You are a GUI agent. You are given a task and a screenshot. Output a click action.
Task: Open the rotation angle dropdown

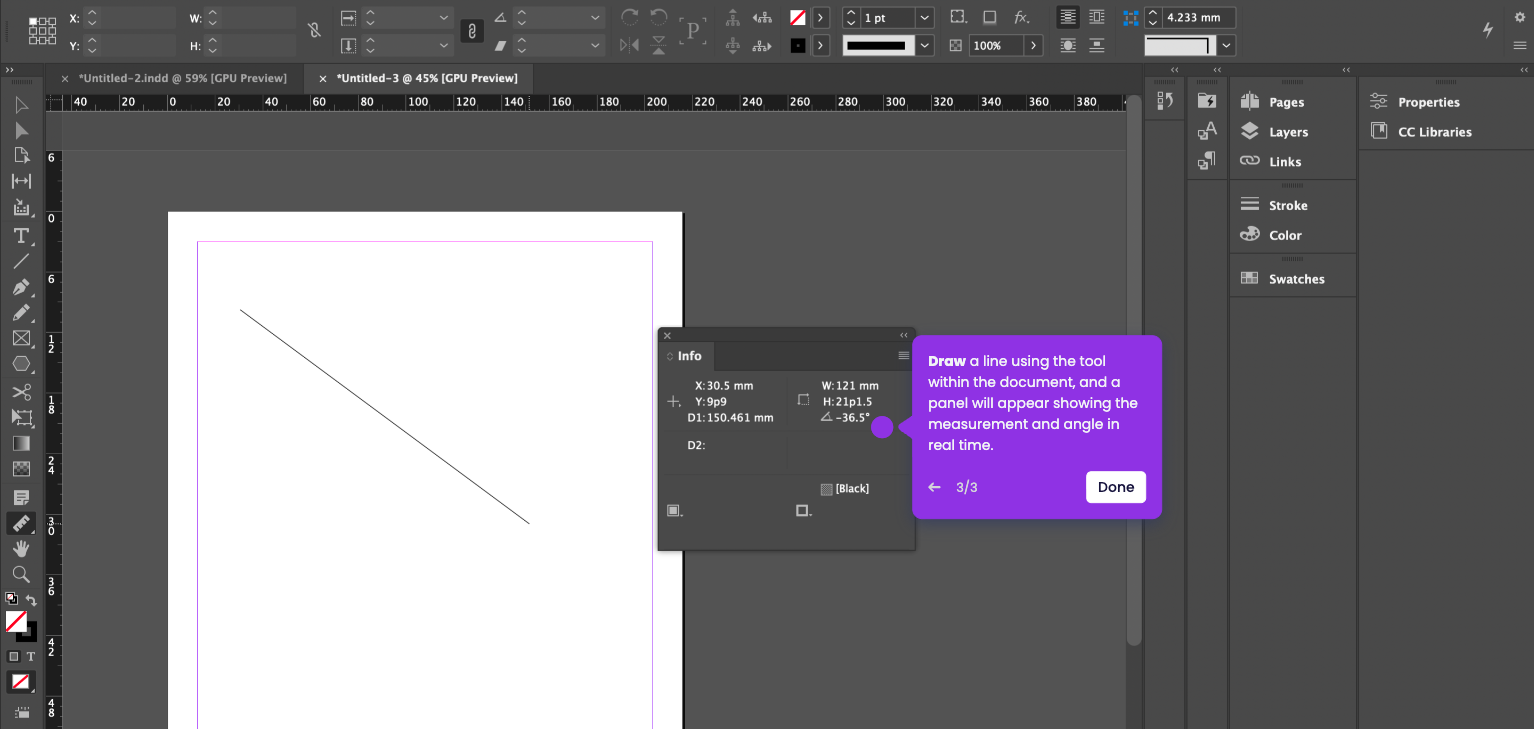(x=595, y=17)
